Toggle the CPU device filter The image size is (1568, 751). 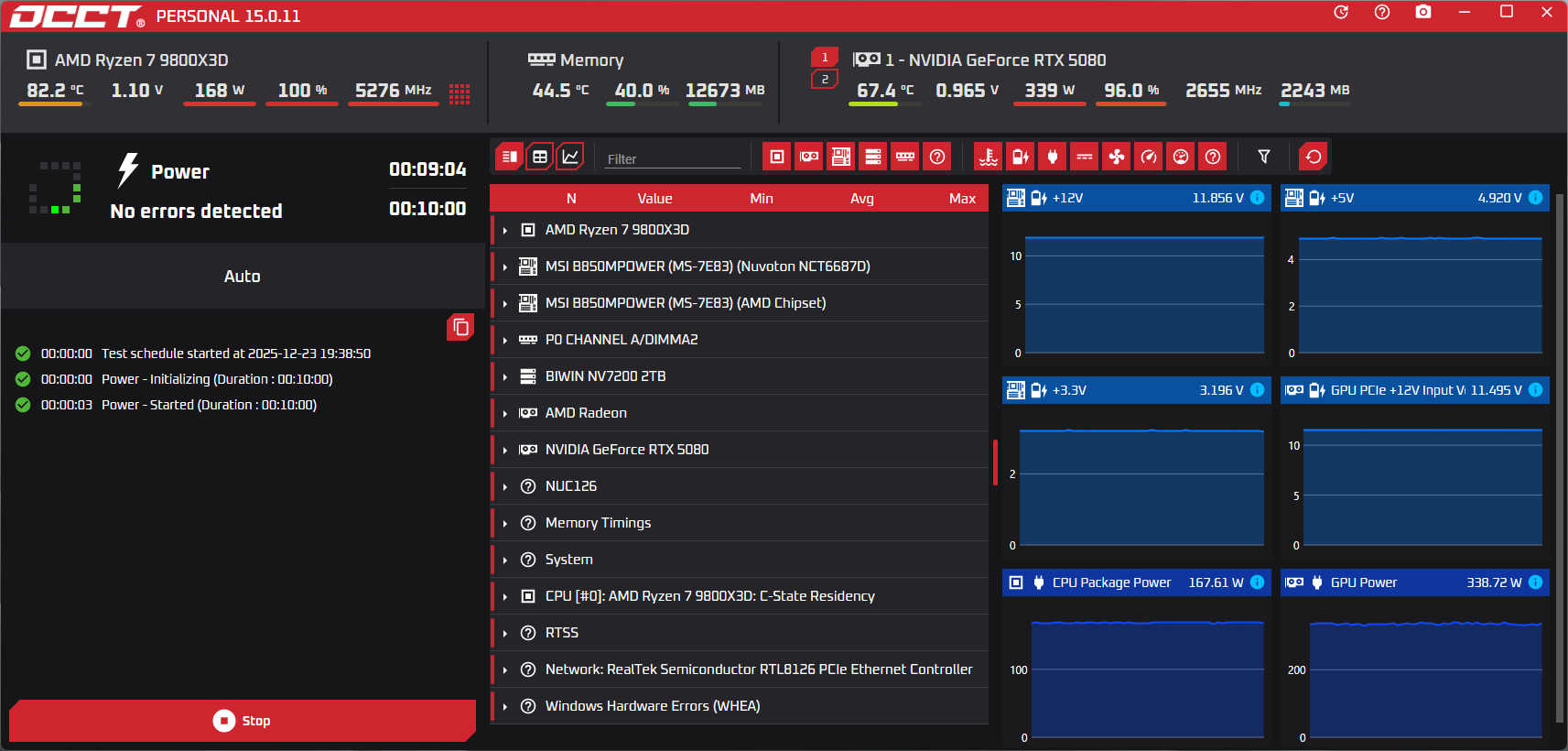click(777, 157)
